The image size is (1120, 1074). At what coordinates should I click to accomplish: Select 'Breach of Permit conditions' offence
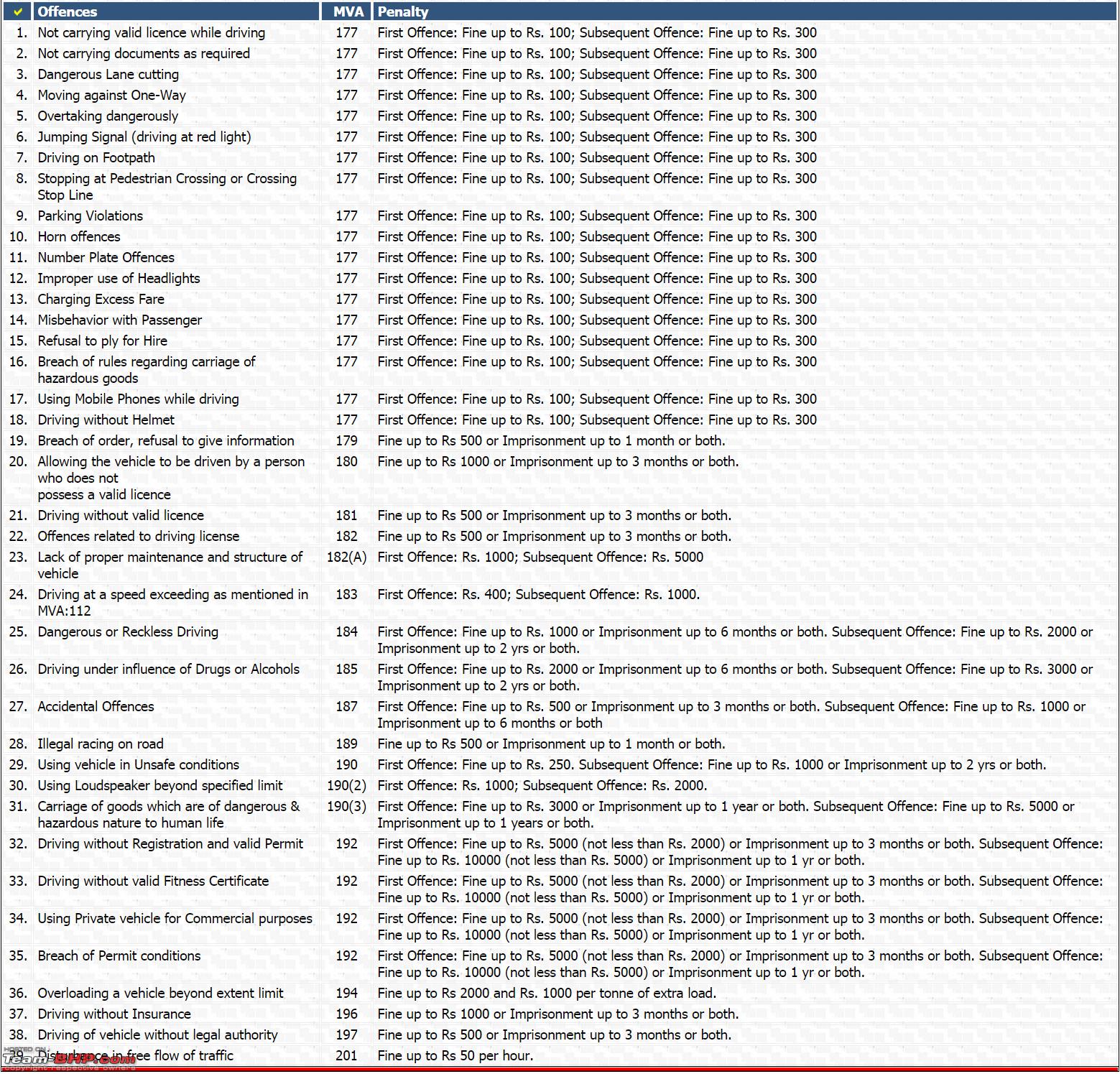coord(119,955)
